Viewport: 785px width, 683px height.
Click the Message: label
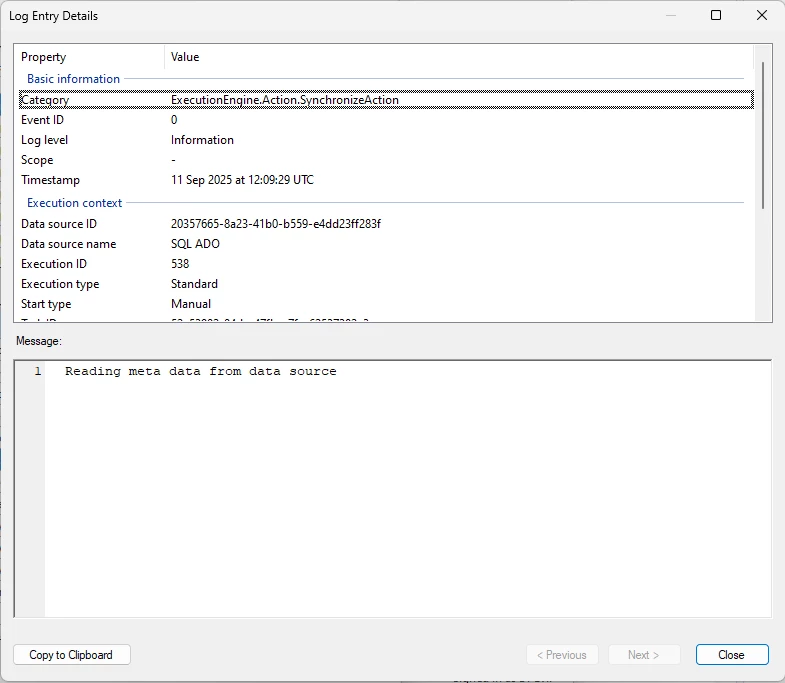(39, 341)
